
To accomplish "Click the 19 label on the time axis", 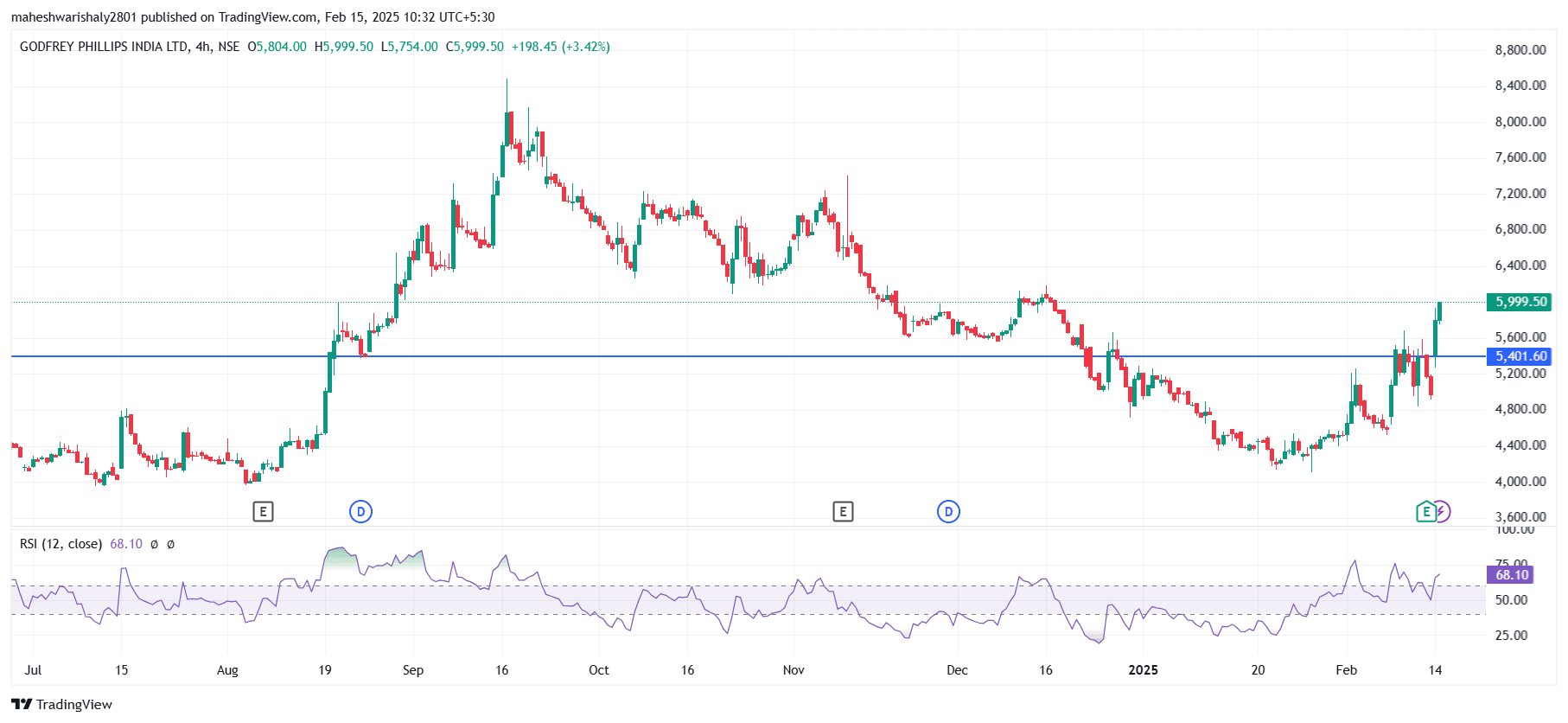I will pos(325,670).
